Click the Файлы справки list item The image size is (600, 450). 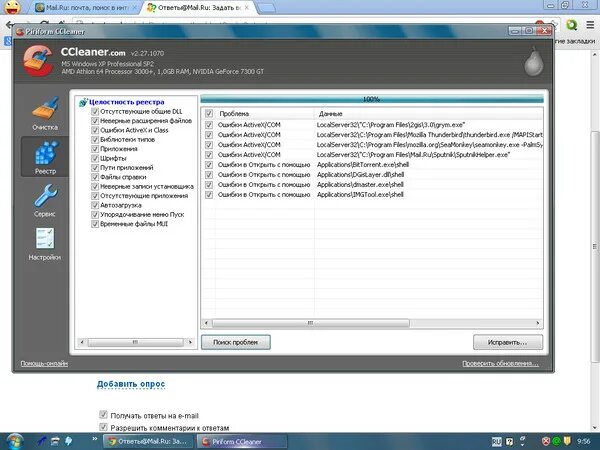(123, 177)
